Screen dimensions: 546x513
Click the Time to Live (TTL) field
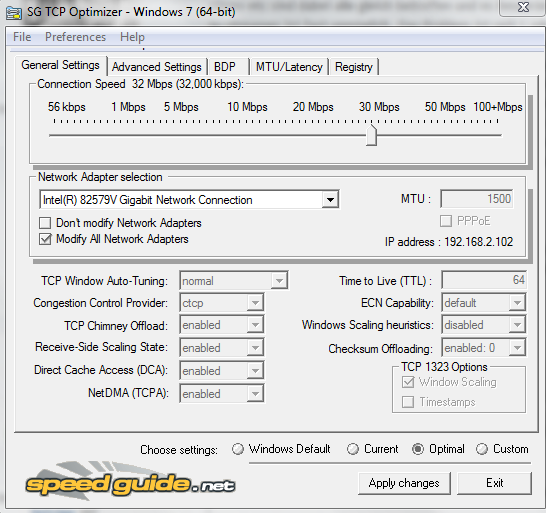click(x=484, y=280)
